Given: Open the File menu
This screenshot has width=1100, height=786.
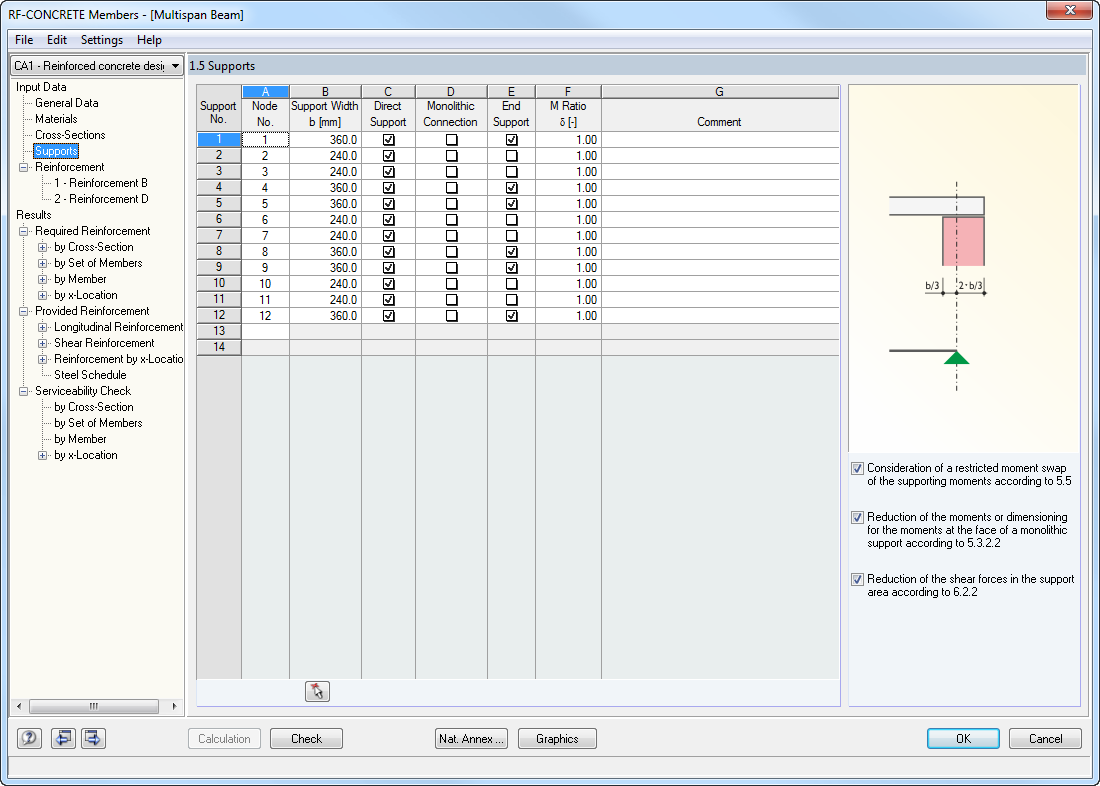Looking at the screenshot, I should tap(24, 40).
